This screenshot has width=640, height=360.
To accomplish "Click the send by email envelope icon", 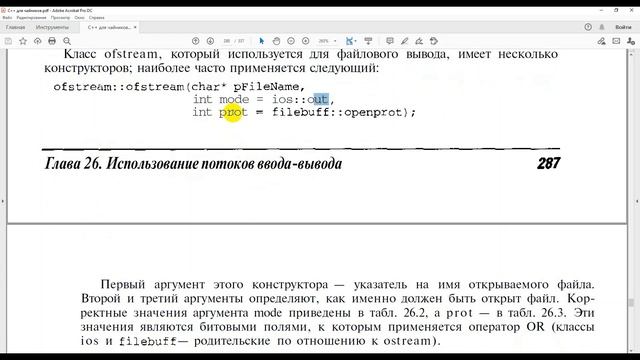I will point(616,41).
